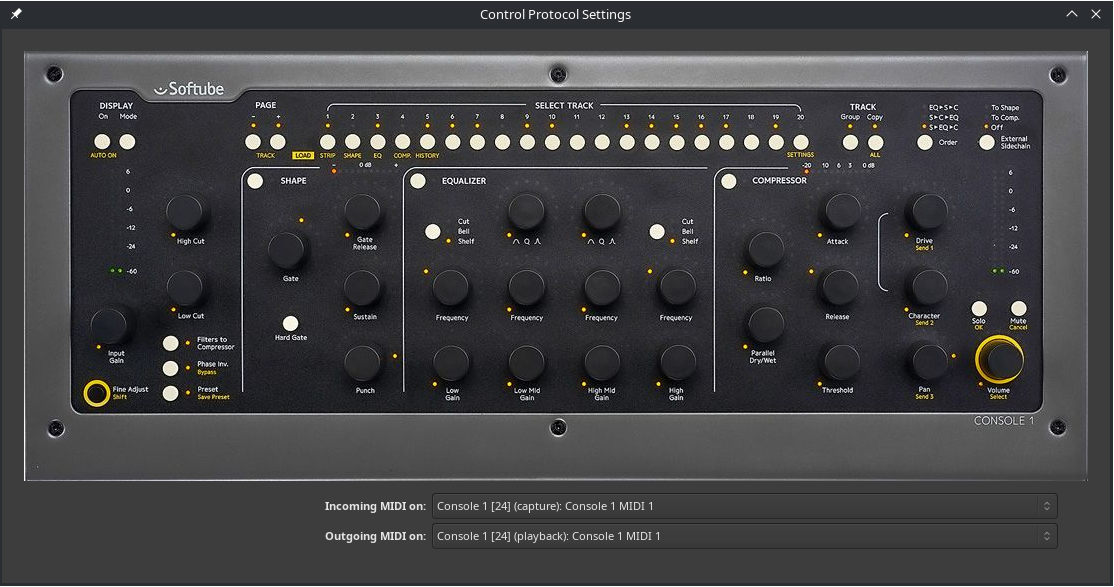This screenshot has height=587, width=1114.
Task: Open the Incoming MIDI on dropdown
Action: pyautogui.click(x=745, y=506)
